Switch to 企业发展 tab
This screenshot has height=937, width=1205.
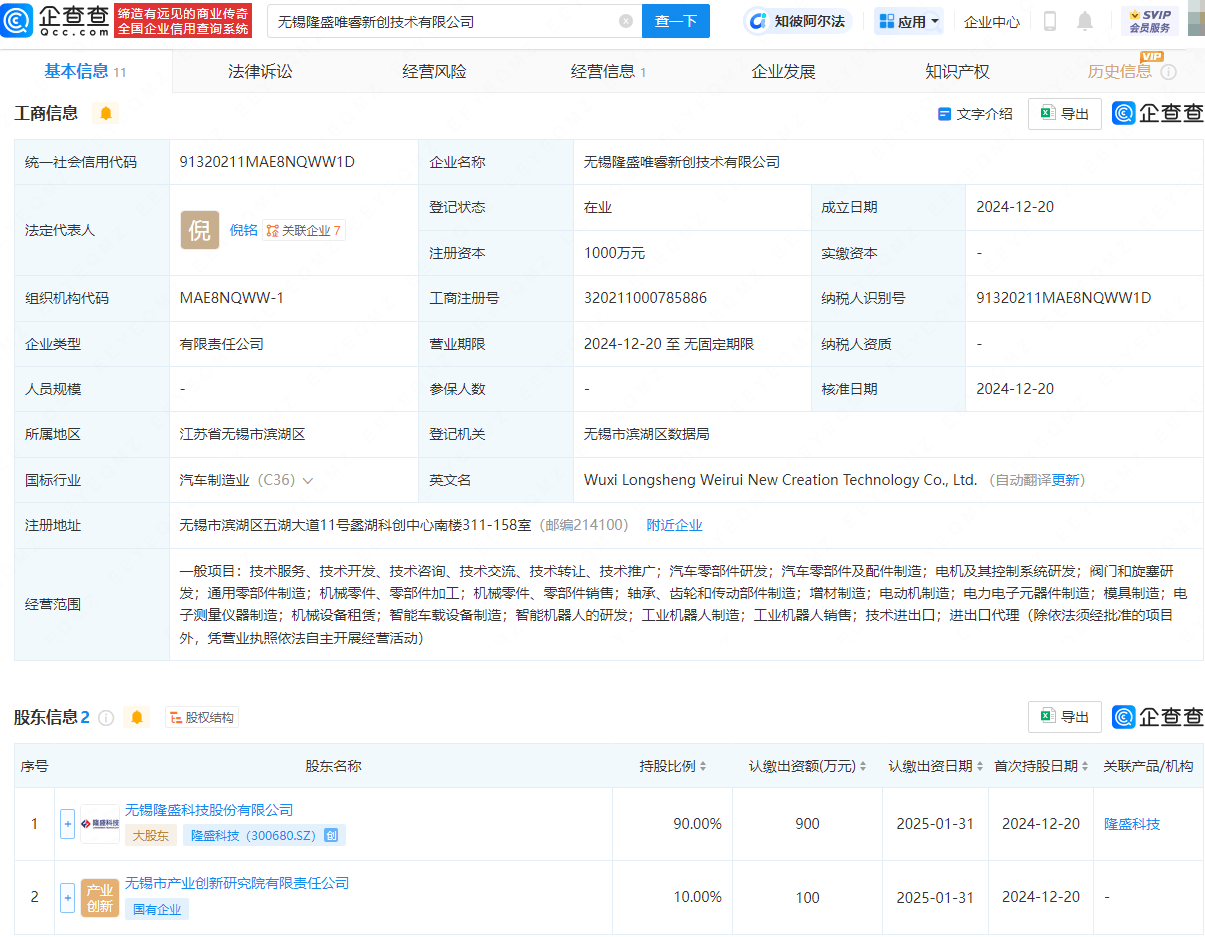783,72
